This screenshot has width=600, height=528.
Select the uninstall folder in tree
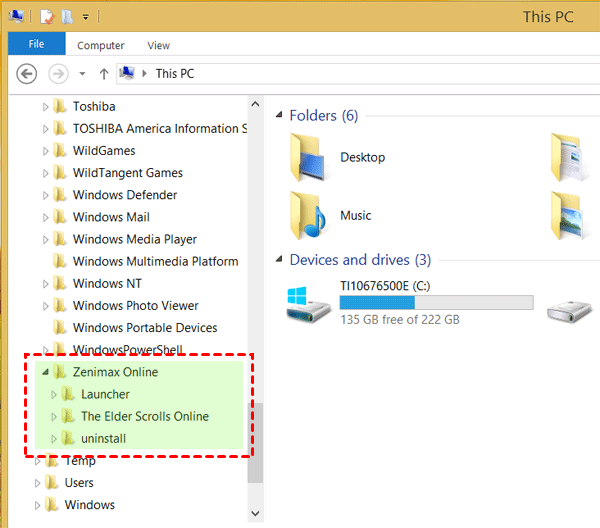click(x=103, y=438)
